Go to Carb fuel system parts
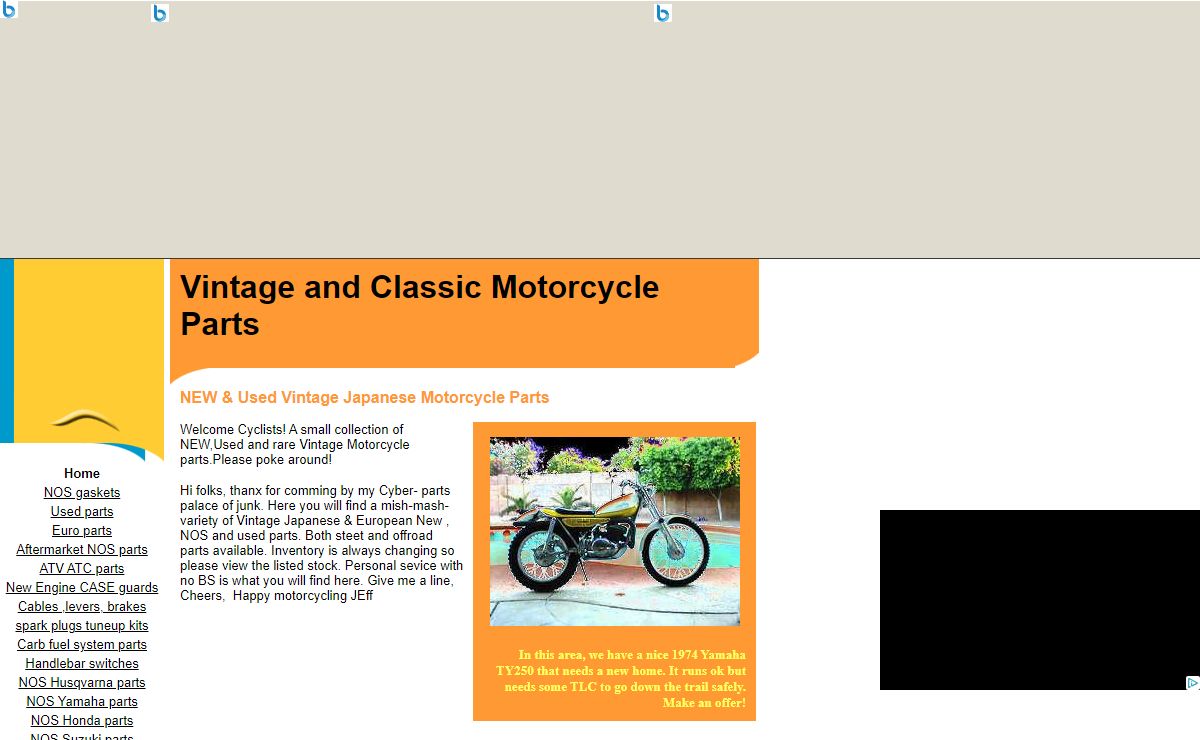The image size is (1200, 740). (82, 645)
